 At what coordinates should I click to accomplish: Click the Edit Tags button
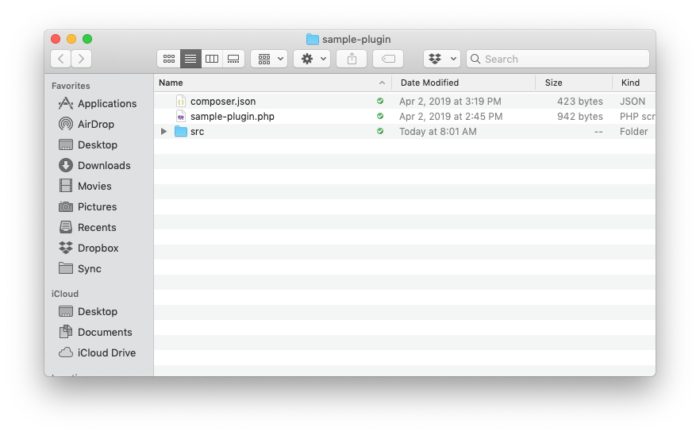tap(388, 59)
